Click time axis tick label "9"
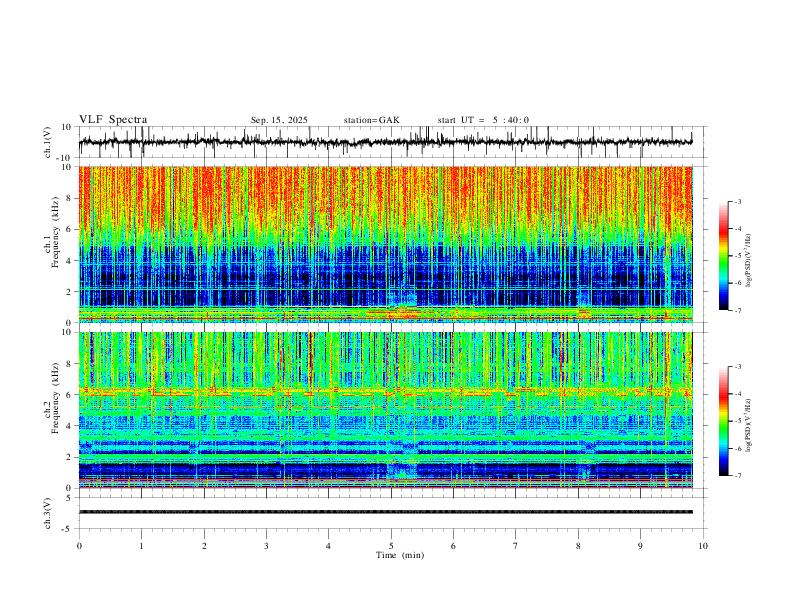Viewport: 792px width, 612px height. click(640, 546)
